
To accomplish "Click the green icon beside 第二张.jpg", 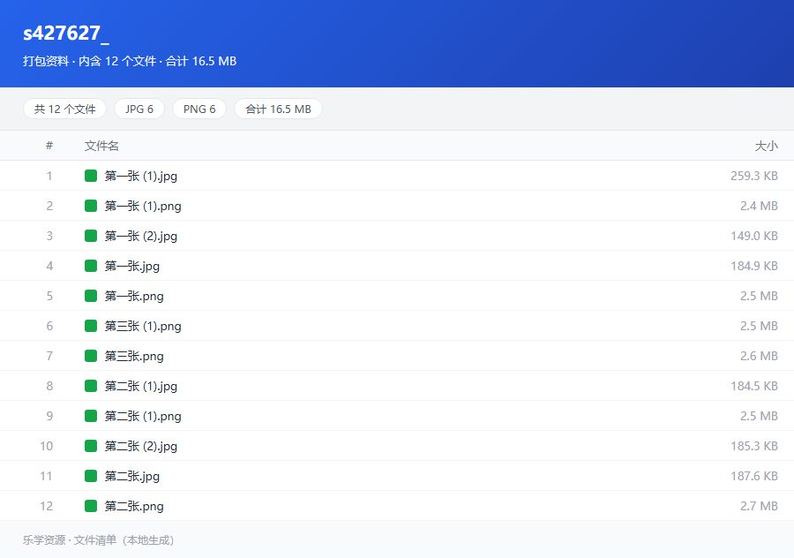I will coord(91,476).
